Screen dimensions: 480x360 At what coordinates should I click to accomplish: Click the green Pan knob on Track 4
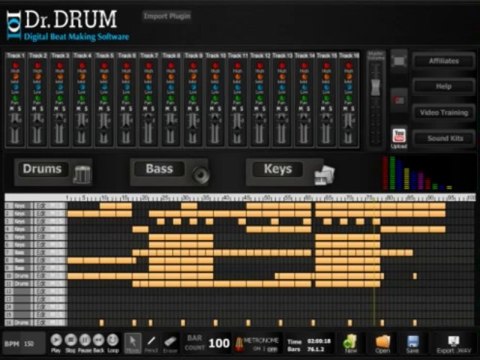click(82, 98)
